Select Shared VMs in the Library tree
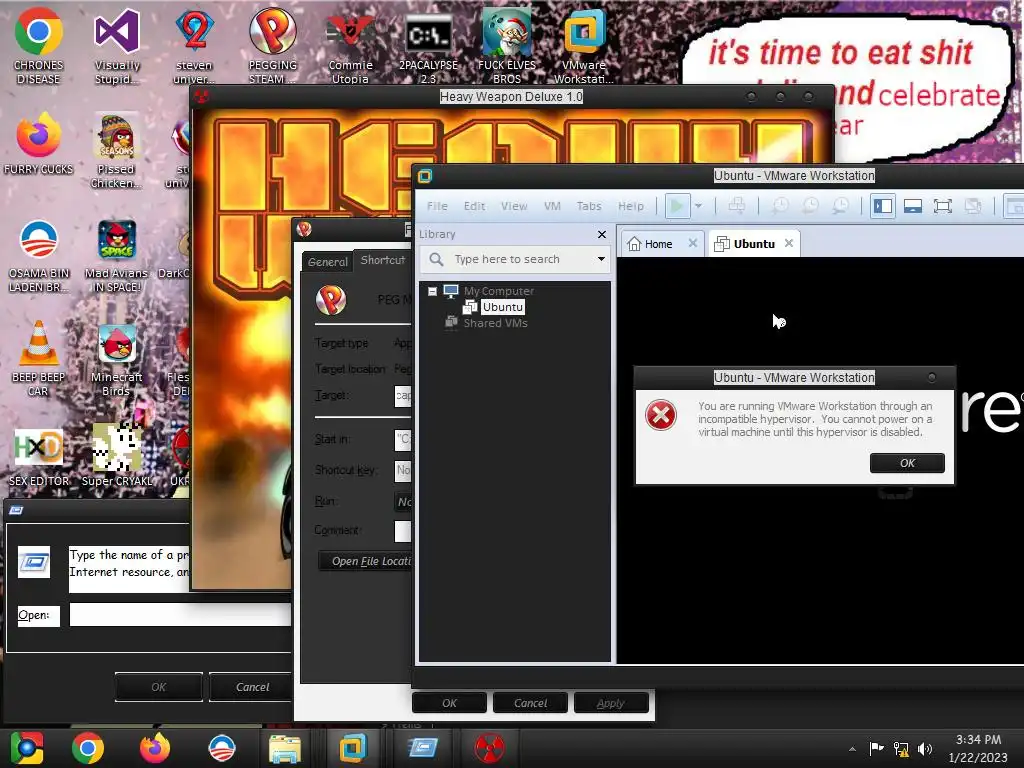1024x768 pixels. (x=495, y=323)
